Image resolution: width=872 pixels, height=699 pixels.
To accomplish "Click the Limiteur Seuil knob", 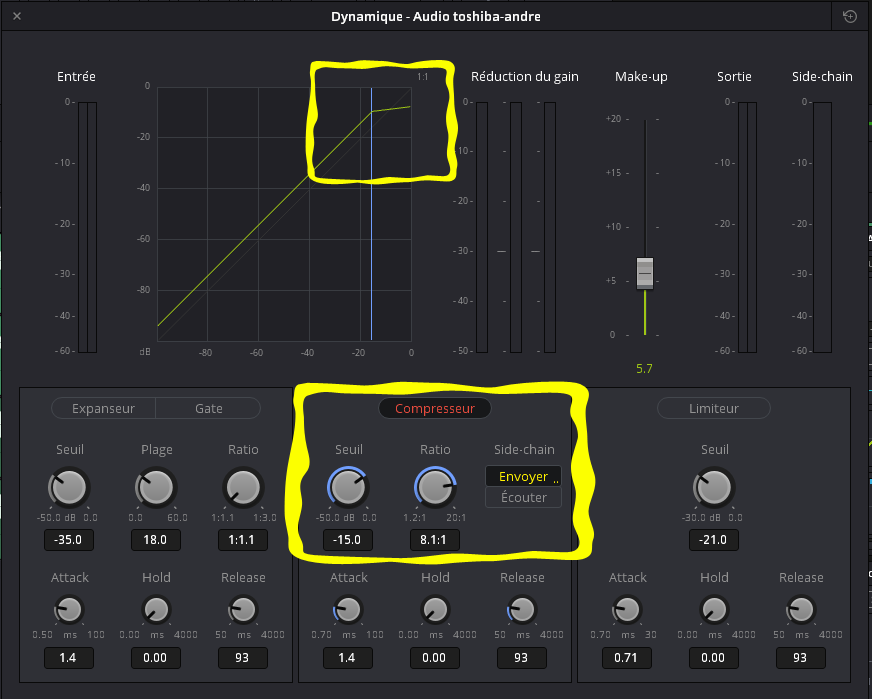I will coord(714,487).
